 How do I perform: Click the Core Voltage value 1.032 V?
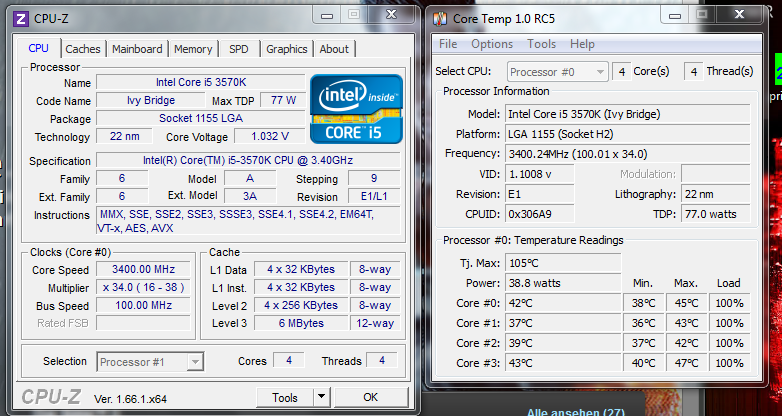click(270, 136)
